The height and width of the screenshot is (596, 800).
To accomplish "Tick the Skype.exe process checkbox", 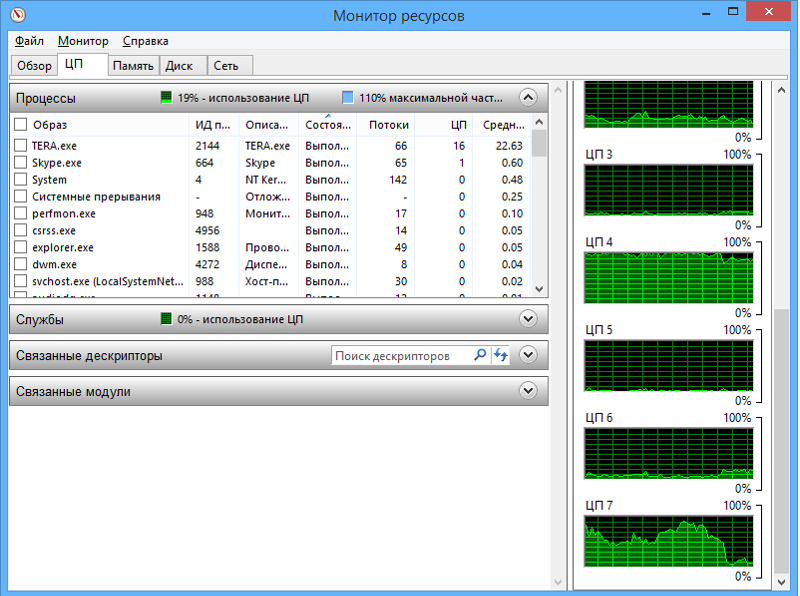I will (x=20, y=163).
